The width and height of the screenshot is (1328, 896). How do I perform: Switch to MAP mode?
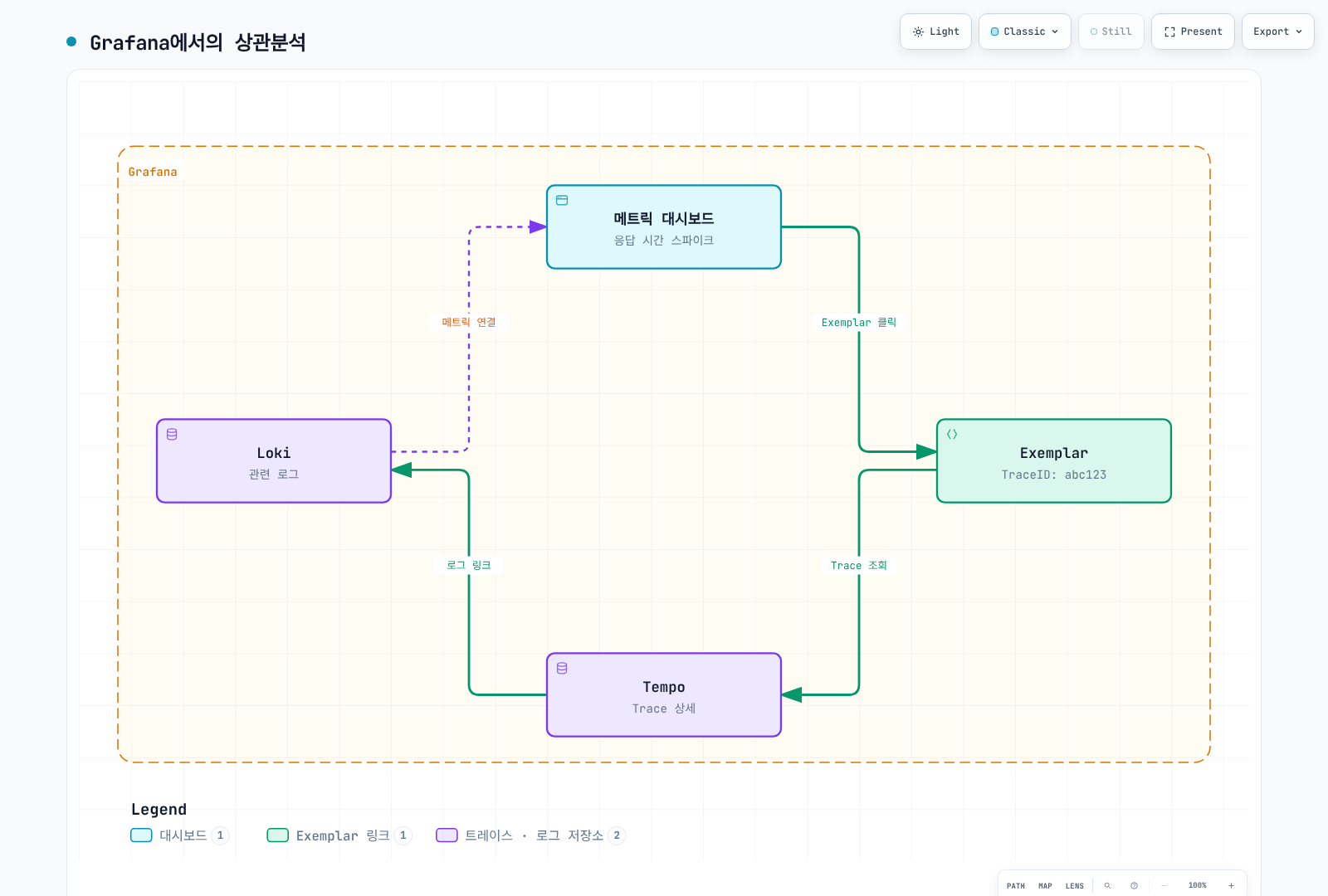pos(1045,886)
